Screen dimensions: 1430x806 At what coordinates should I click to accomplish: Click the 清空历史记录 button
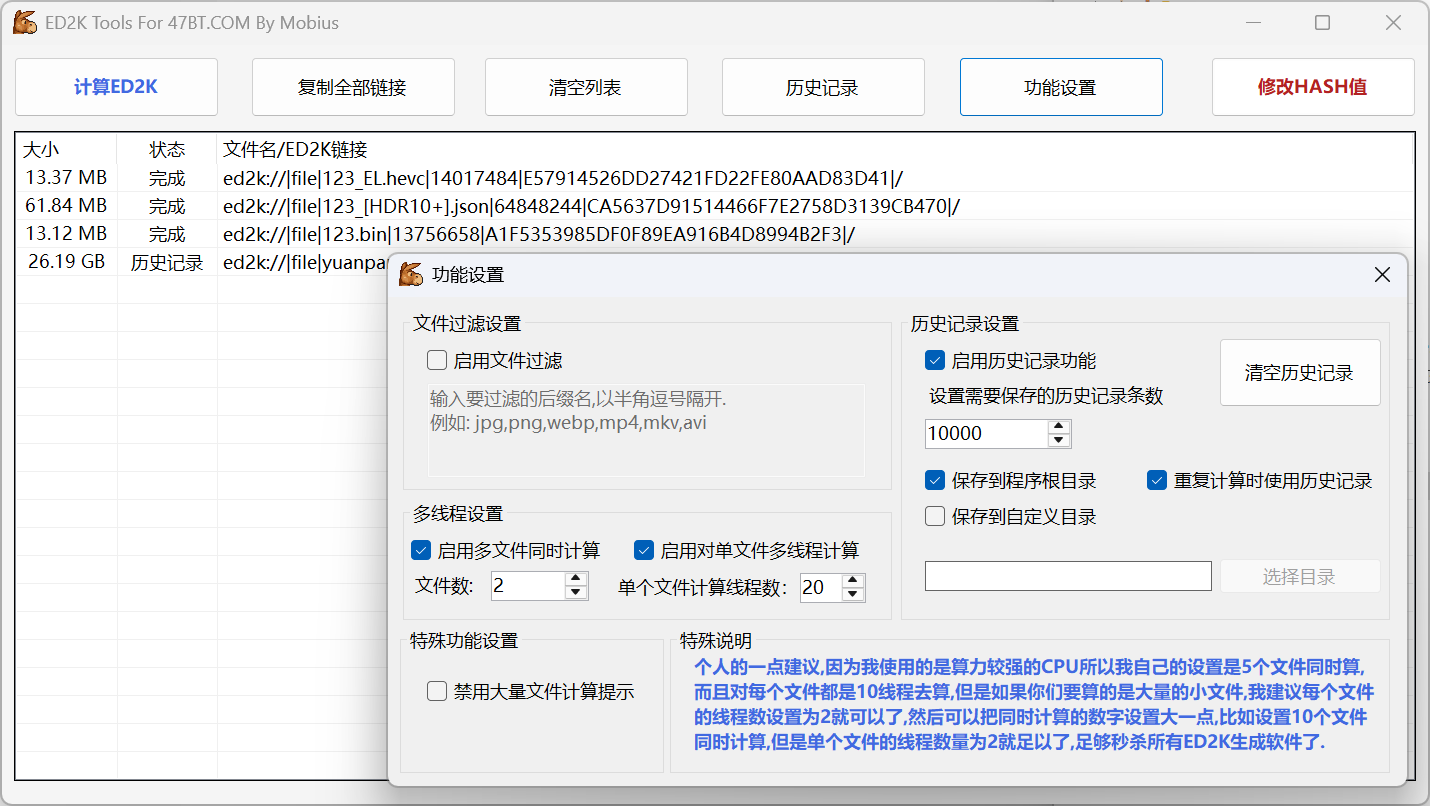pyautogui.click(x=1299, y=373)
